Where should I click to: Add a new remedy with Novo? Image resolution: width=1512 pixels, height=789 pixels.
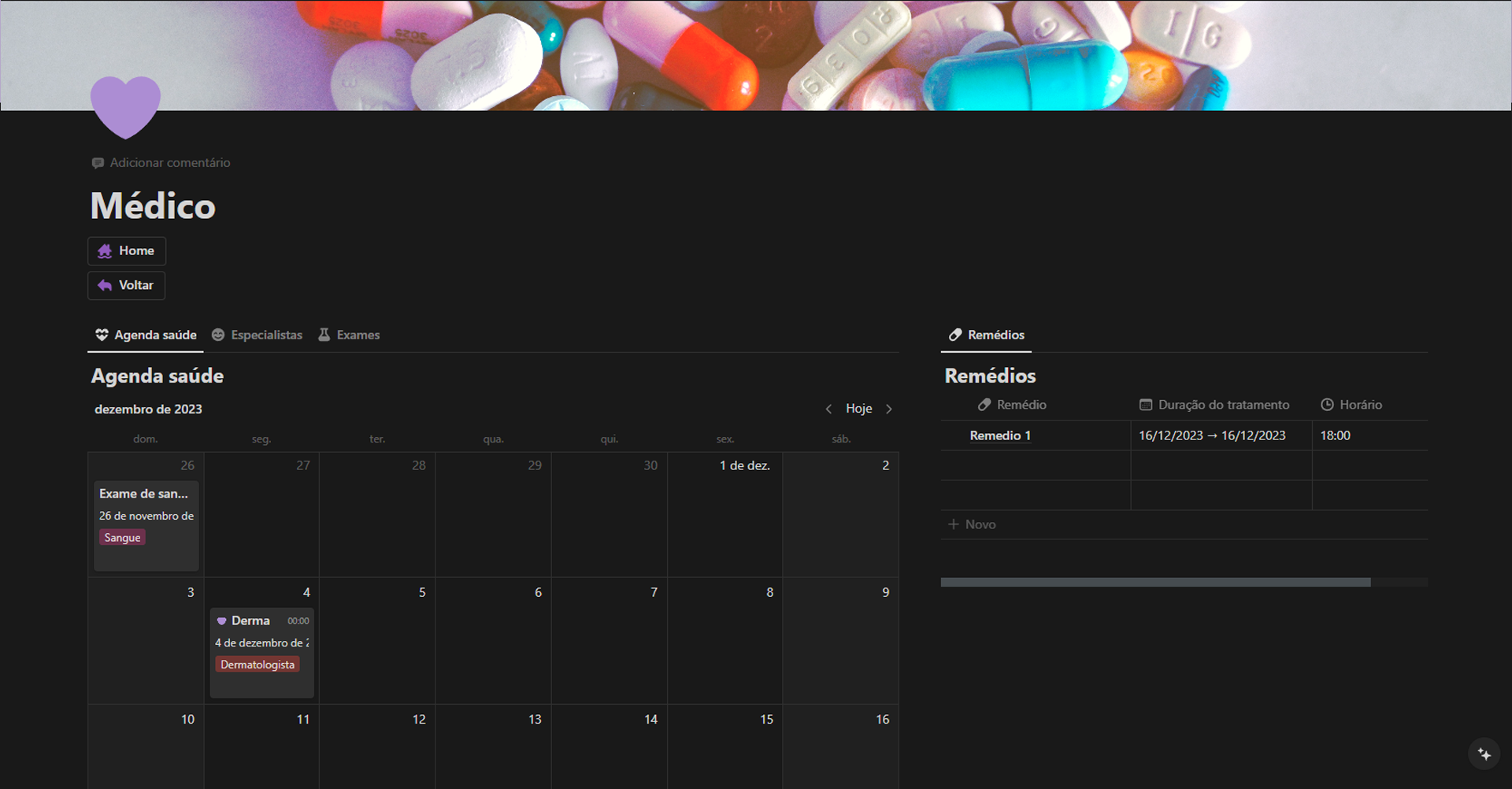(973, 524)
